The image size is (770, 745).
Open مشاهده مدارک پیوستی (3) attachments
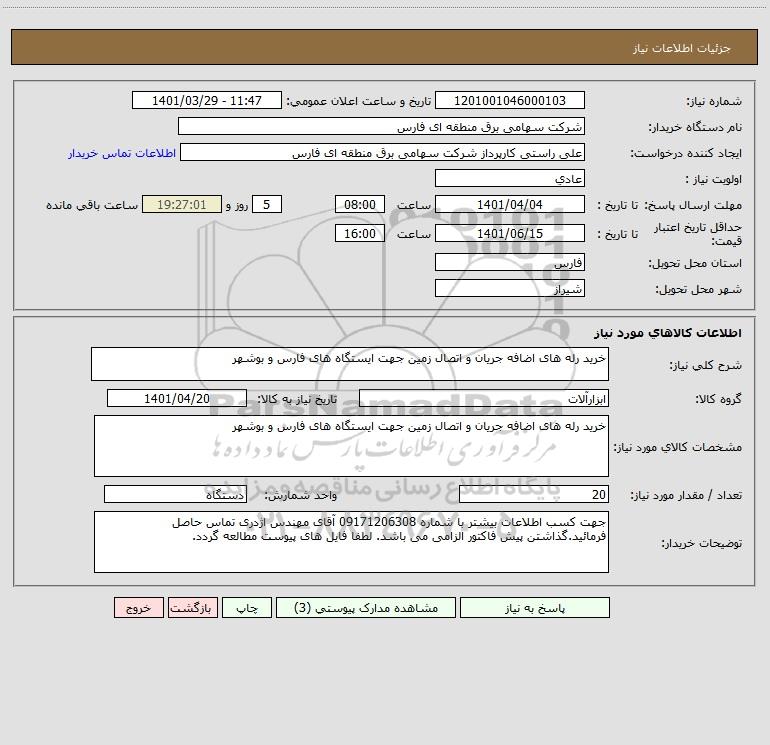click(x=366, y=608)
